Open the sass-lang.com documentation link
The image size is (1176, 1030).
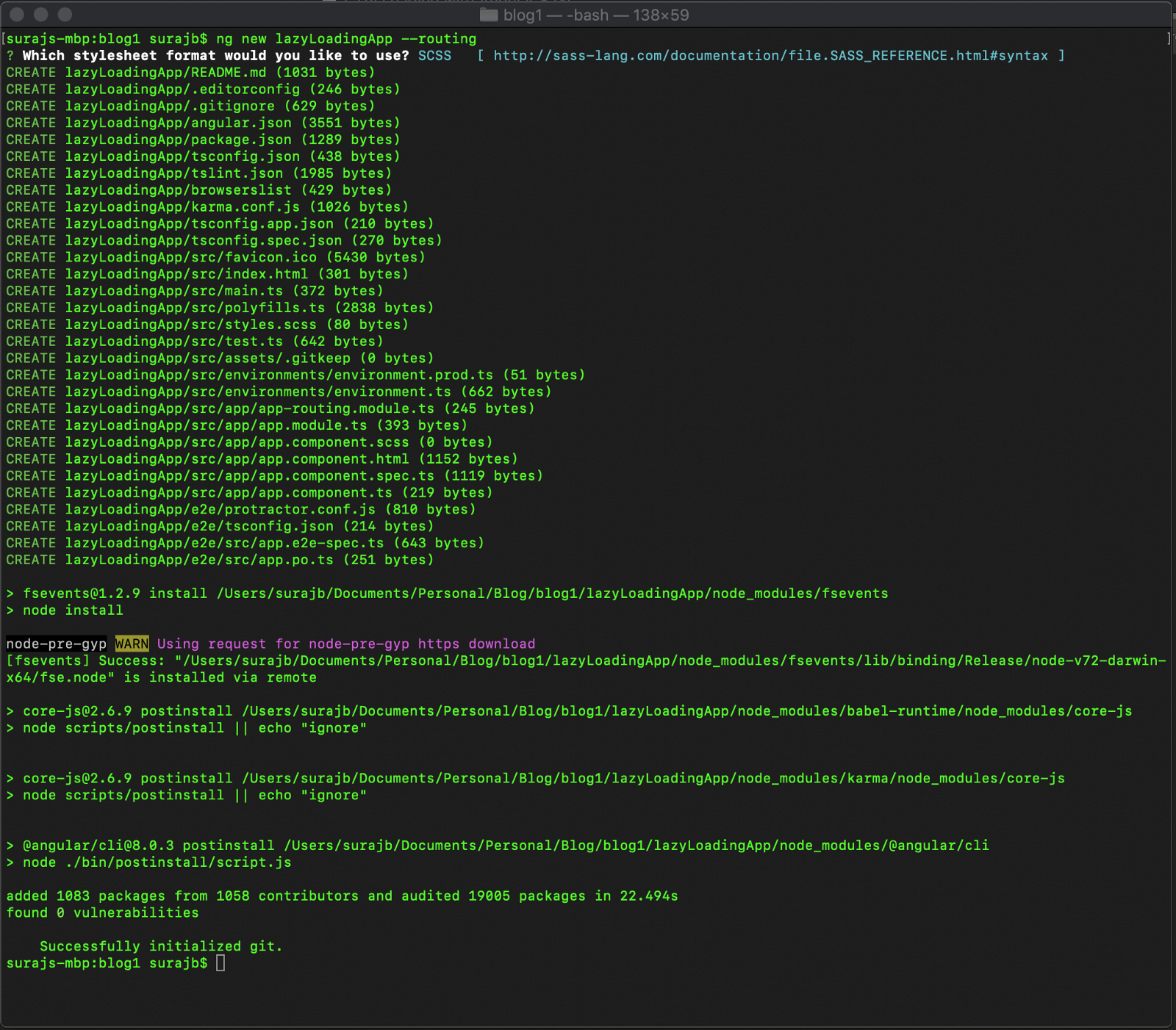click(771, 56)
